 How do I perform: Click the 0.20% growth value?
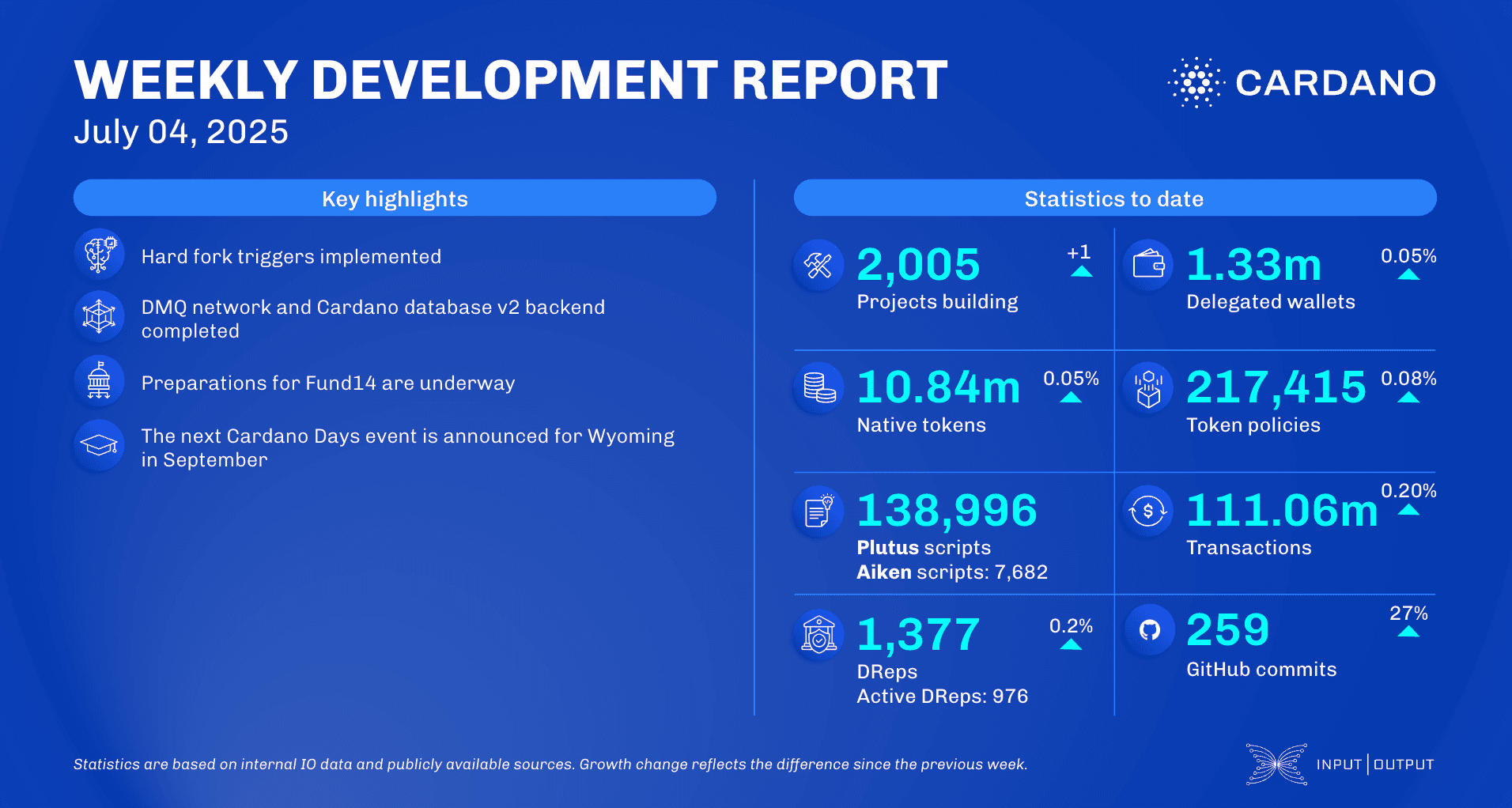[x=1408, y=491]
